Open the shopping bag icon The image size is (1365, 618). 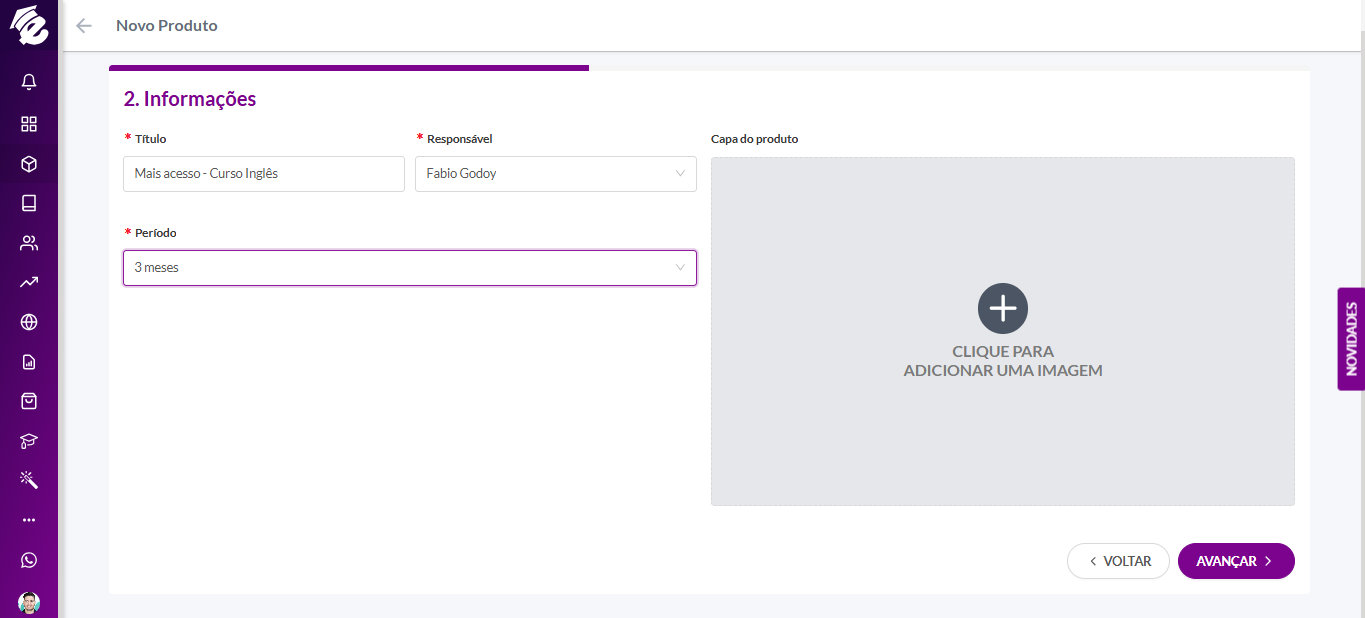point(29,401)
